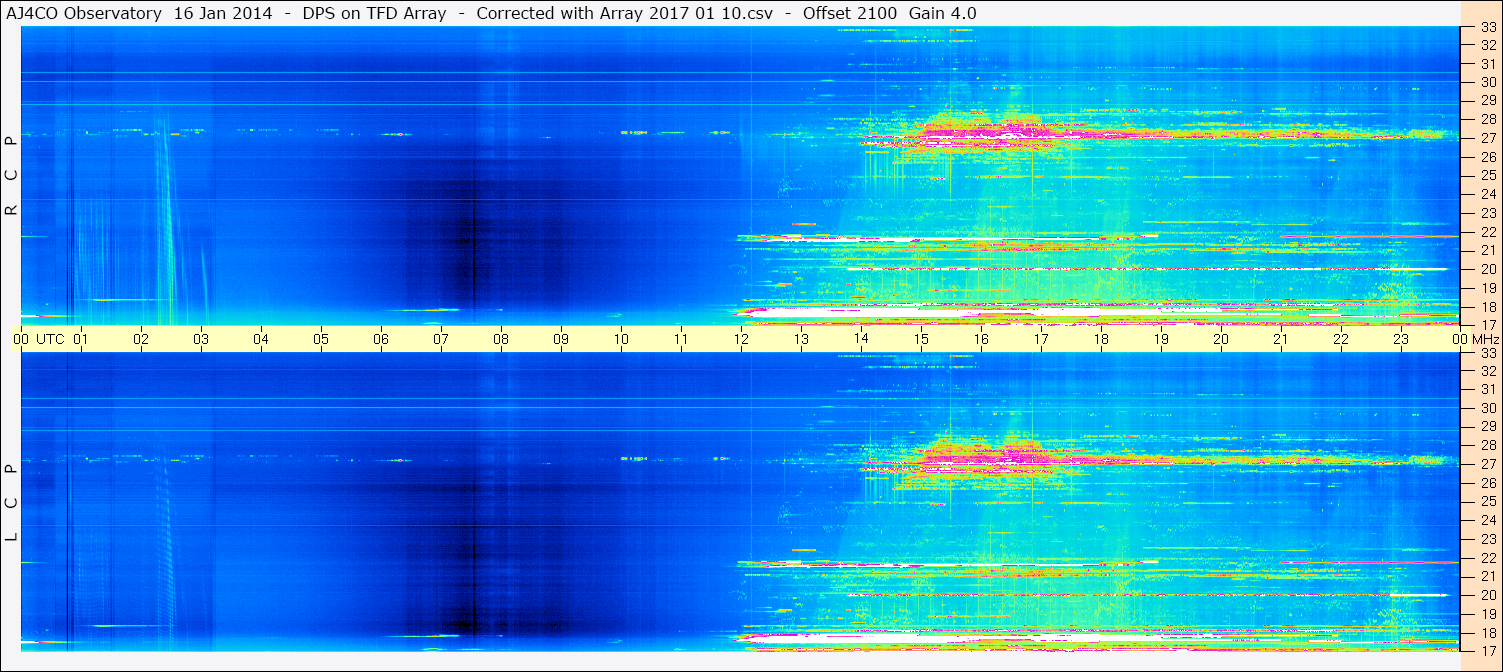
Task: Select the 16 hour mark on UTC axis
Action: pos(981,339)
